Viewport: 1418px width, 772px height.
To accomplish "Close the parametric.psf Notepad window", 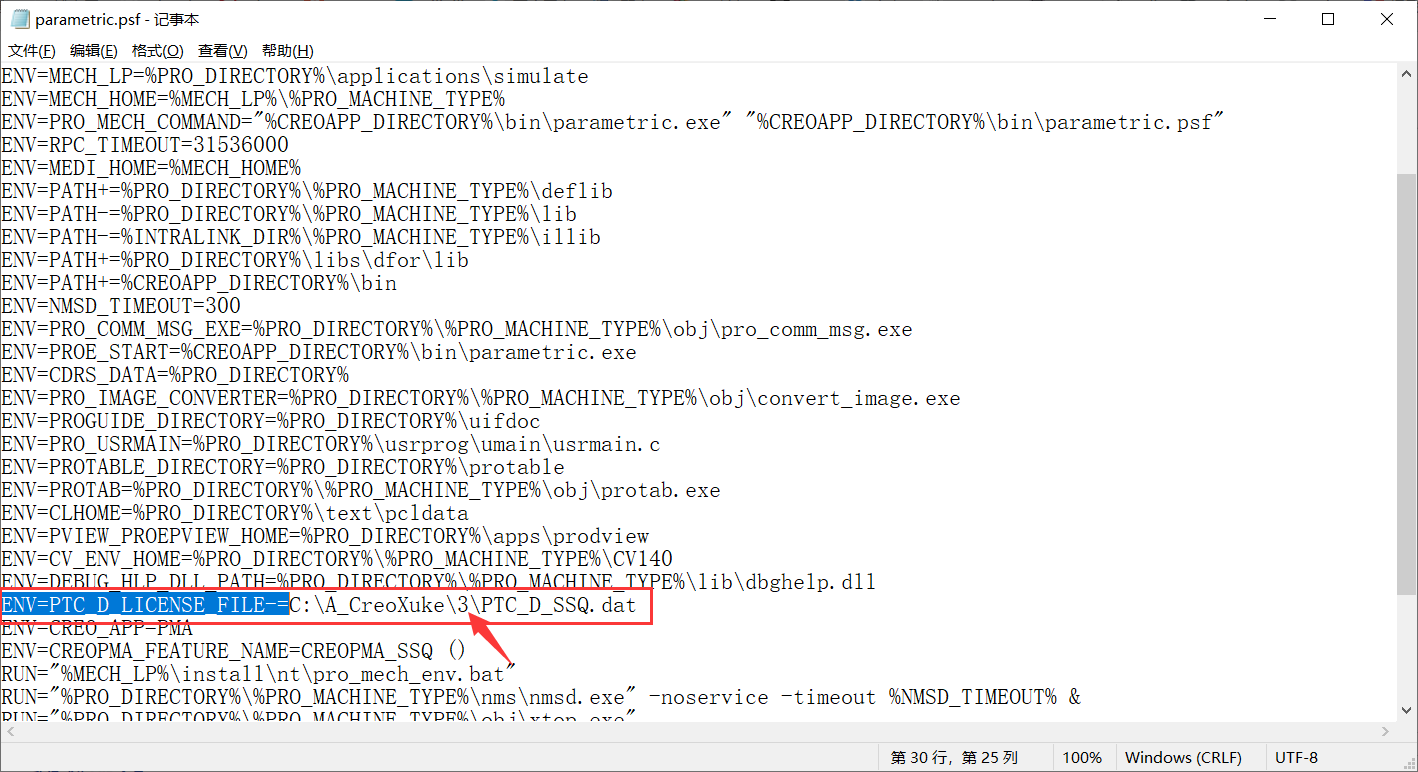I will click(1387, 19).
